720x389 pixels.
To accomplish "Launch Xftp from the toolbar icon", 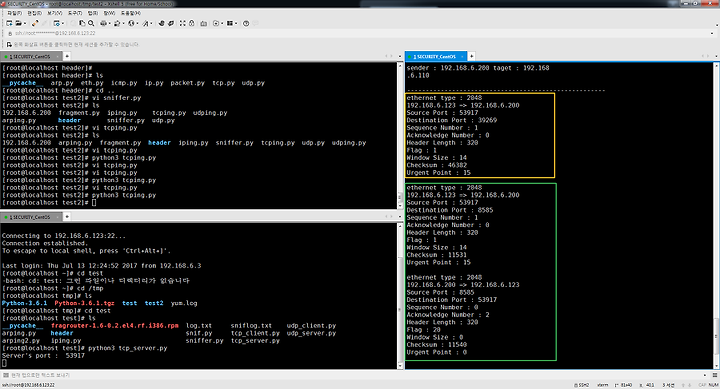I will click(x=161, y=23).
